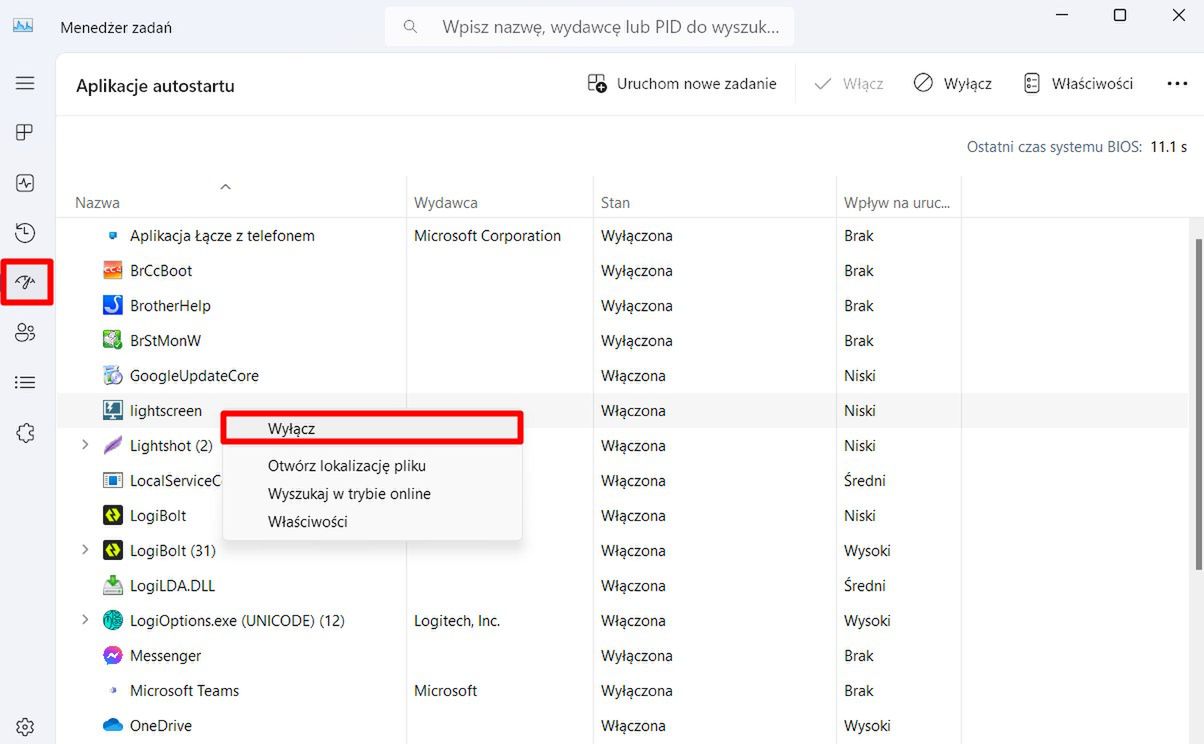Expand the LogiBolt (31) entry
This screenshot has width=1204, height=744.
84,550
